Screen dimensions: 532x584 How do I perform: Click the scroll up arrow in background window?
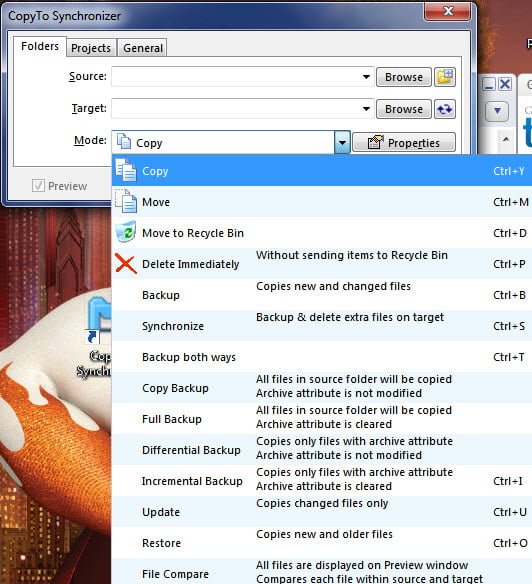pos(506,139)
